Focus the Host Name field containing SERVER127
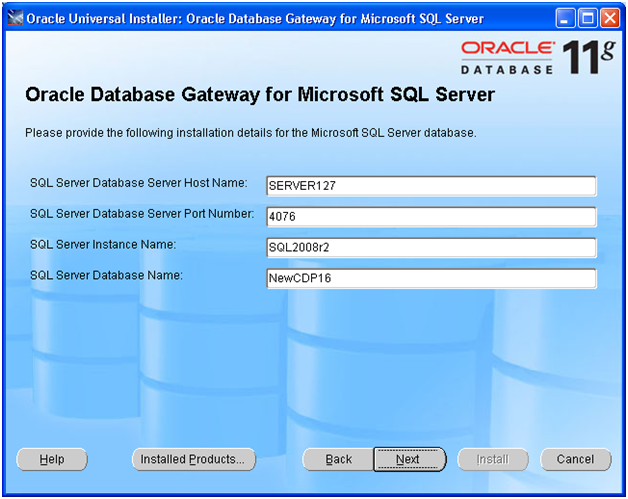 pyautogui.click(x=431, y=186)
